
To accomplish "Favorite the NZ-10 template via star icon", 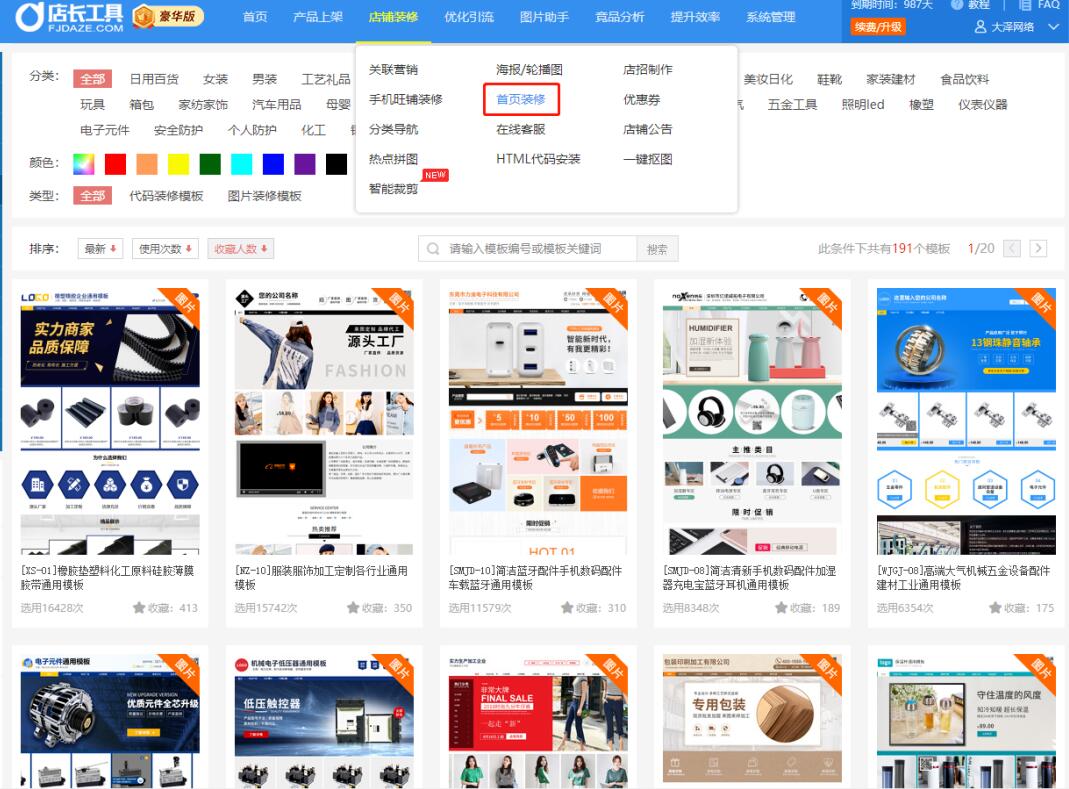I will 353,608.
